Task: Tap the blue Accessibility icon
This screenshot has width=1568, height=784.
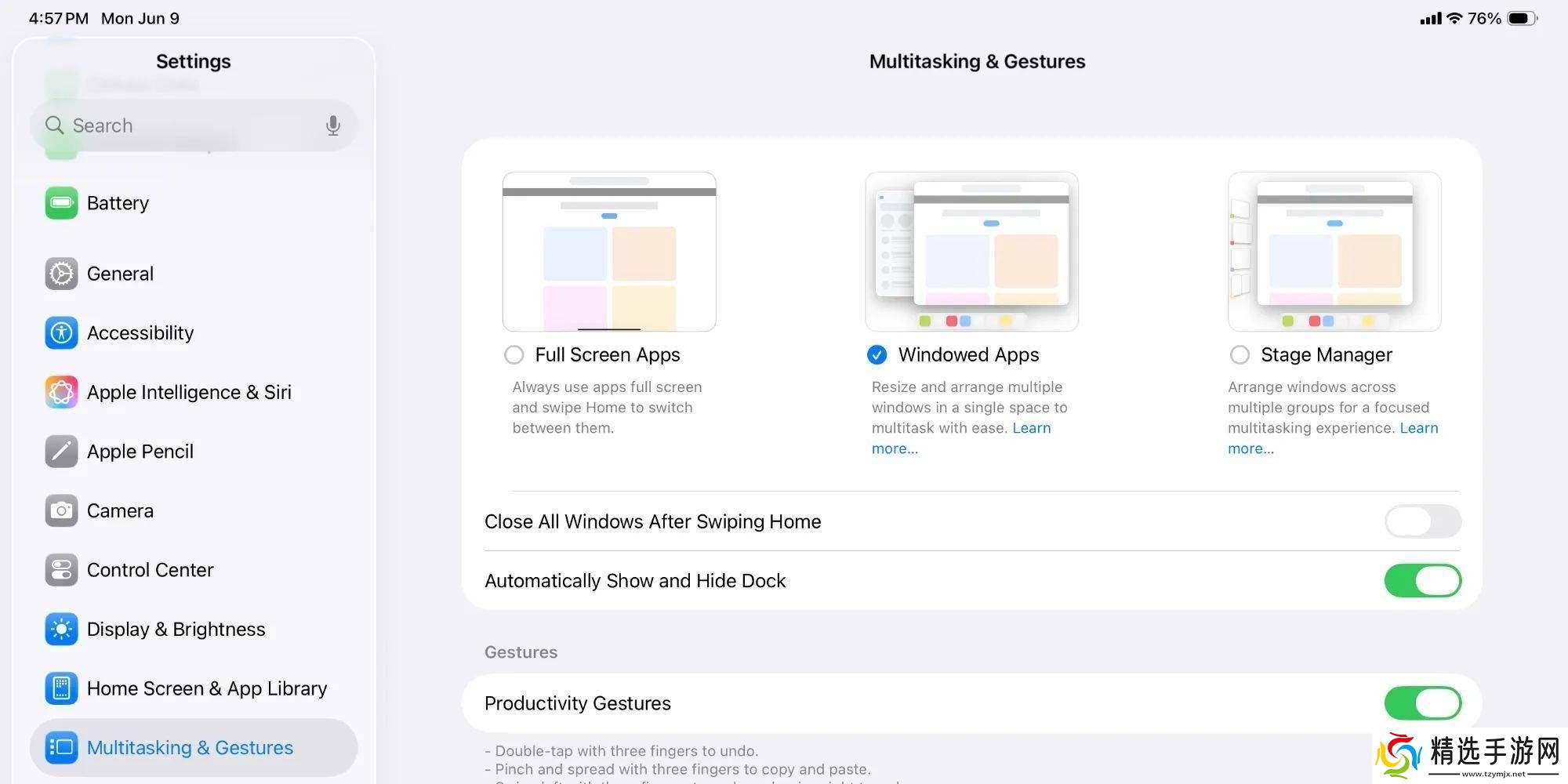Action: (61, 333)
